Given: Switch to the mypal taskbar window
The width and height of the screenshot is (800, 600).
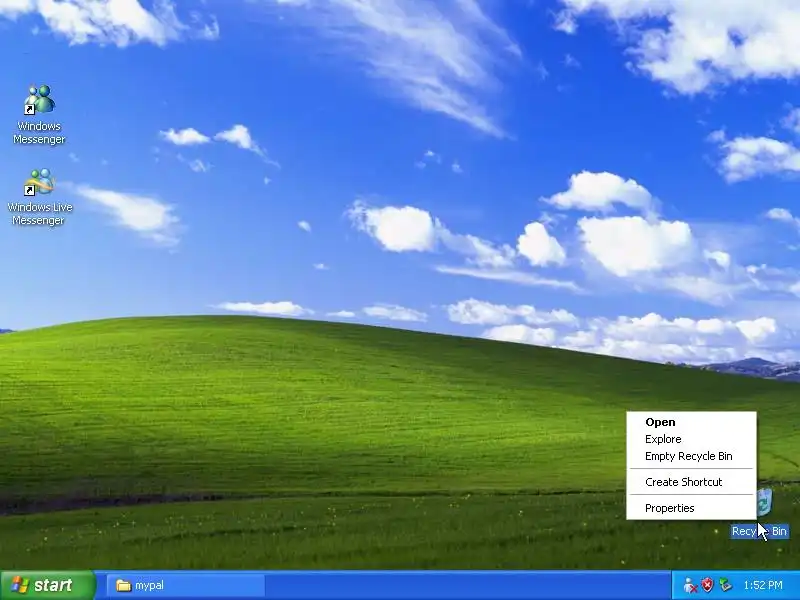Looking at the screenshot, I should pos(186,585).
